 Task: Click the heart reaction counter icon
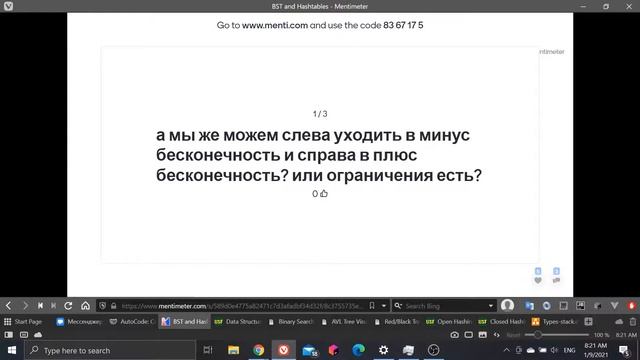[538, 280]
